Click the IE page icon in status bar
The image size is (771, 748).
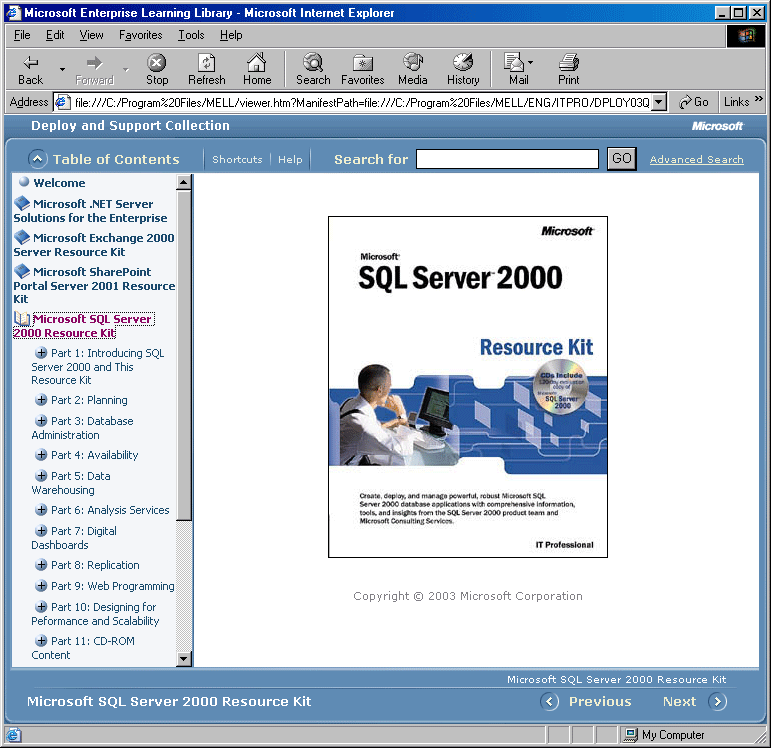[x=13, y=735]
